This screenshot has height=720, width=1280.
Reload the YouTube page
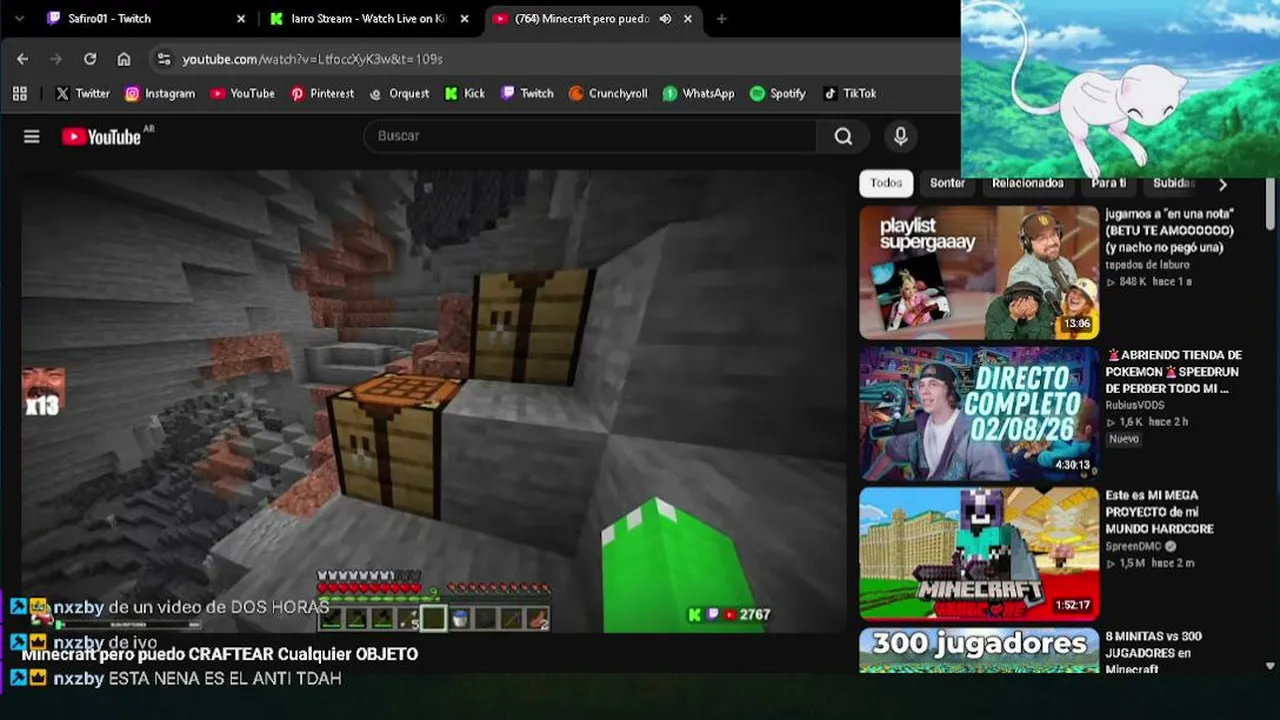click(90, 59)
